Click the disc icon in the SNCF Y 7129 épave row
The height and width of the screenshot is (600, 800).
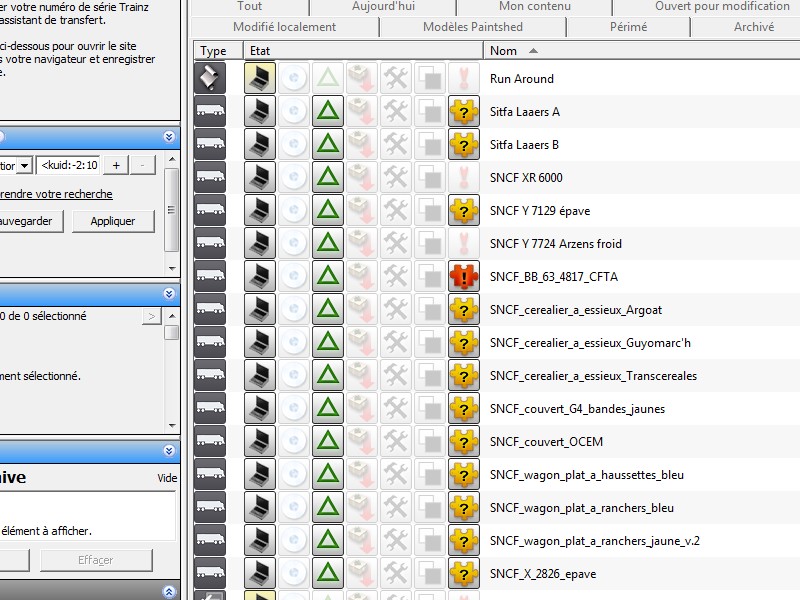point(294,210)
